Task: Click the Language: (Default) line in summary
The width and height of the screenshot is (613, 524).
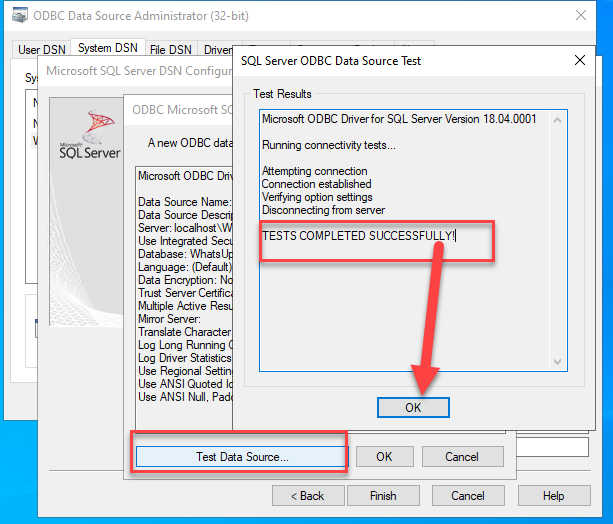Action: pyautogui.click(x=185, y=267)
